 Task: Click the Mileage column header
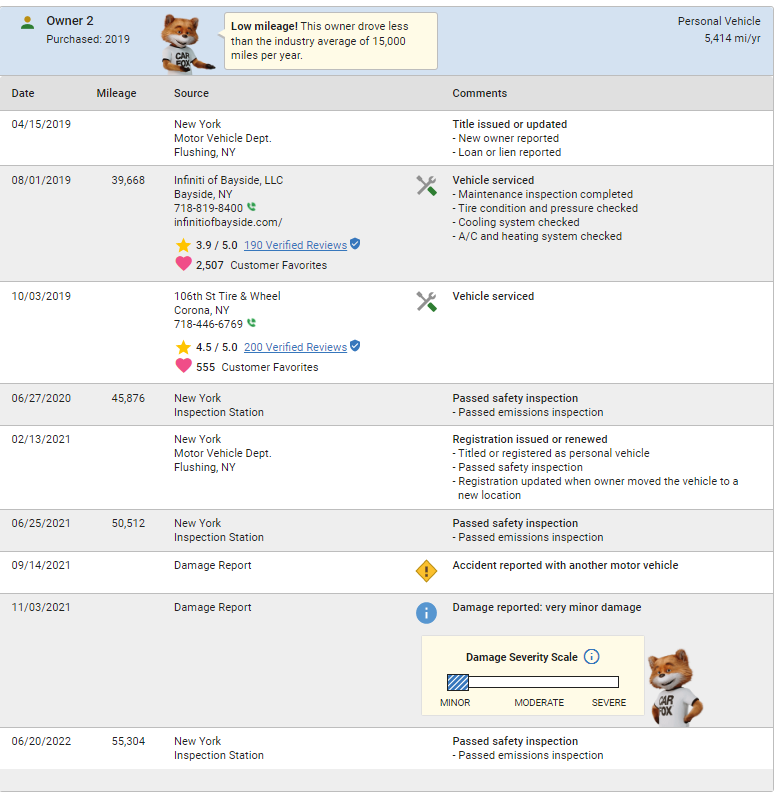tap(116, 93)
